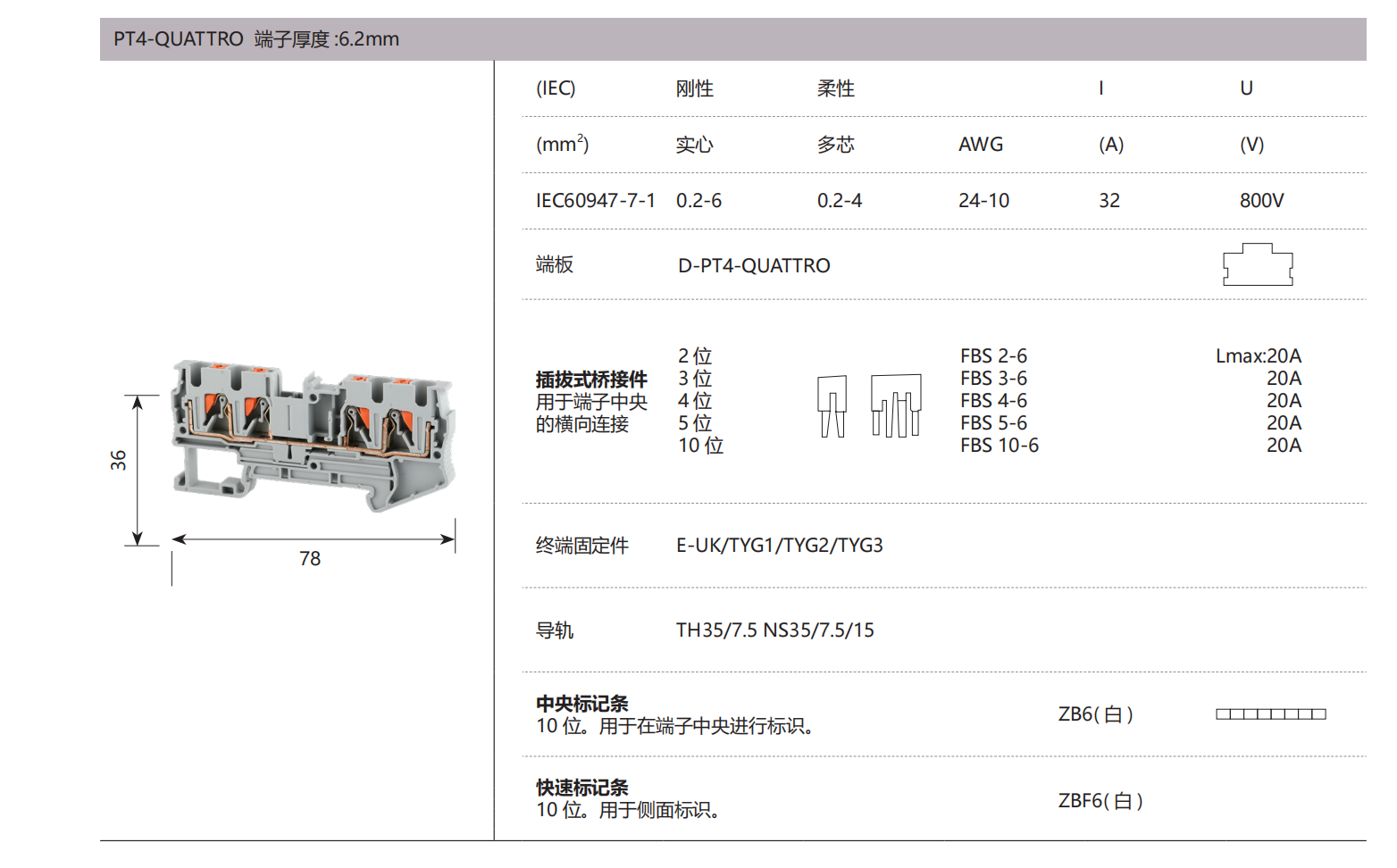Select the FBS 10-6 bridge entry

coord(999,445)
